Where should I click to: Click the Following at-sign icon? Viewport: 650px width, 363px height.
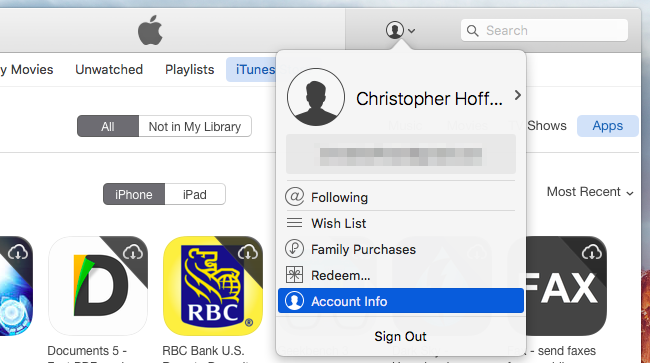[x=294, y=197]
